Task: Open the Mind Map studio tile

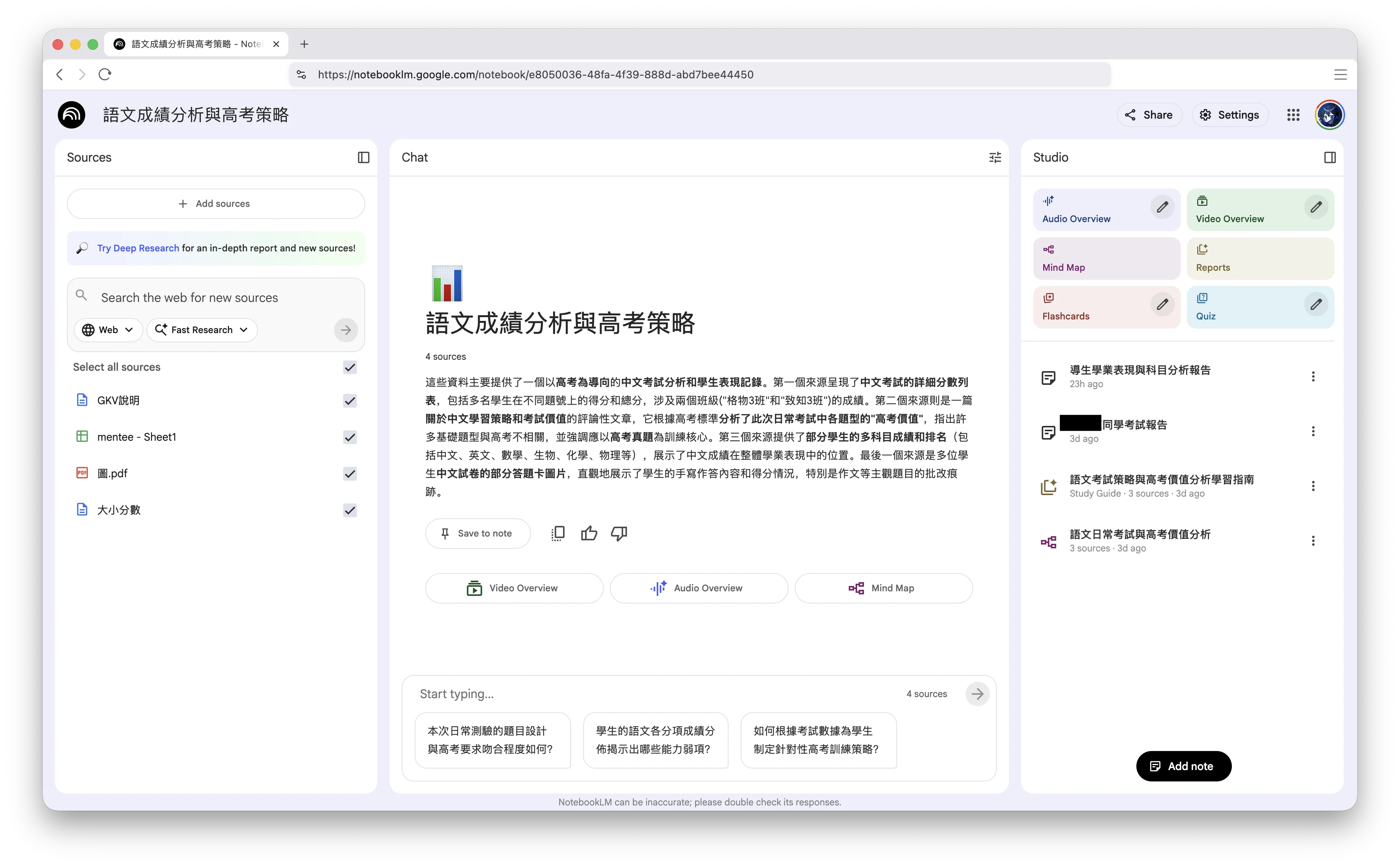Action: [1106, 259]
